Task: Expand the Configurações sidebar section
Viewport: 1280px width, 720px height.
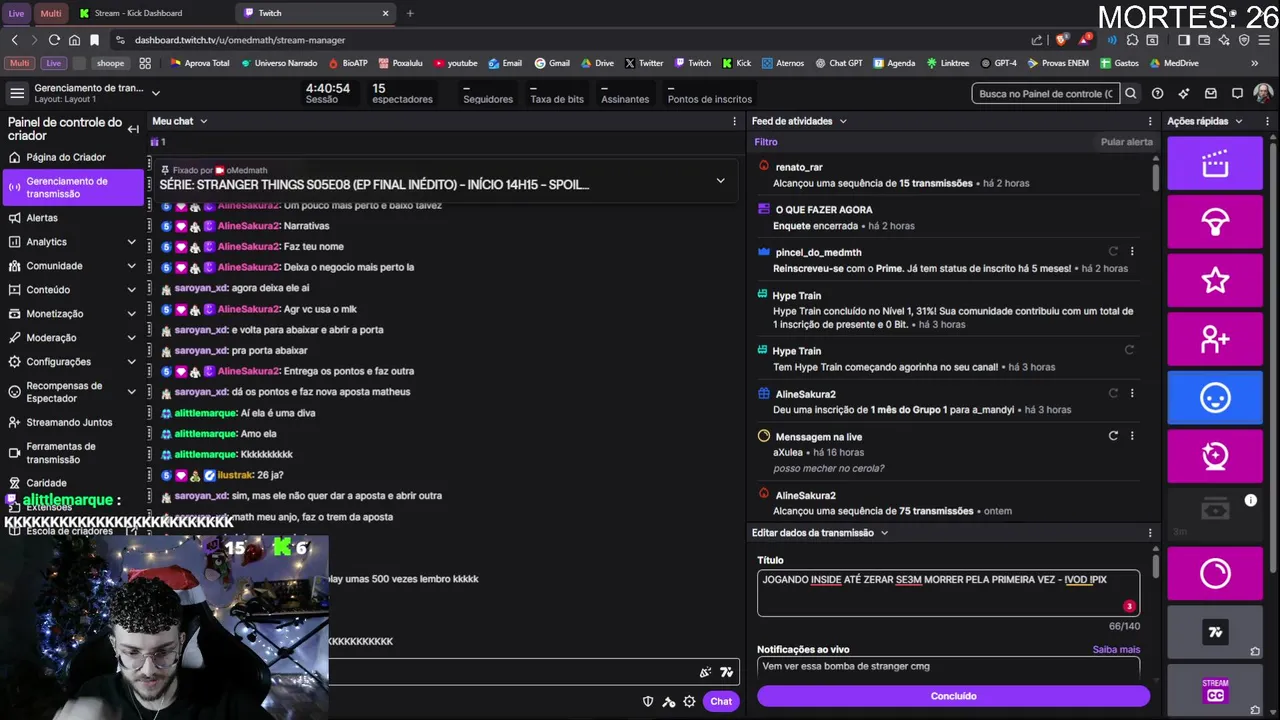Action: tap(131, 362)
